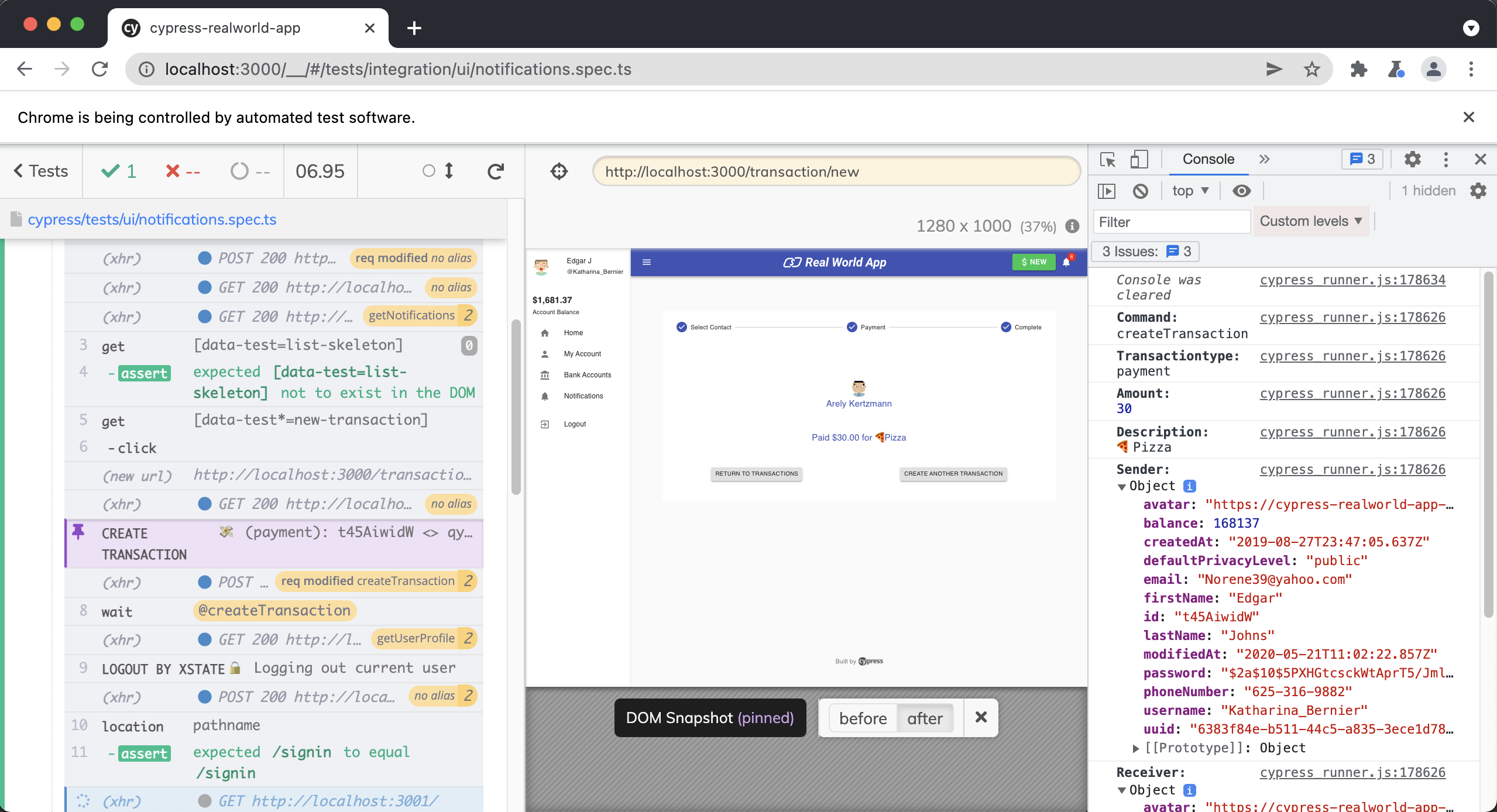Click the console Filter input field
The height and width of the screenshot is (812, 1497).
(x=1170, y=222)
